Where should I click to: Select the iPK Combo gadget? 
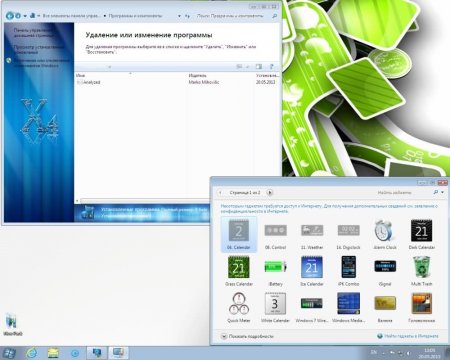point(348,271)
